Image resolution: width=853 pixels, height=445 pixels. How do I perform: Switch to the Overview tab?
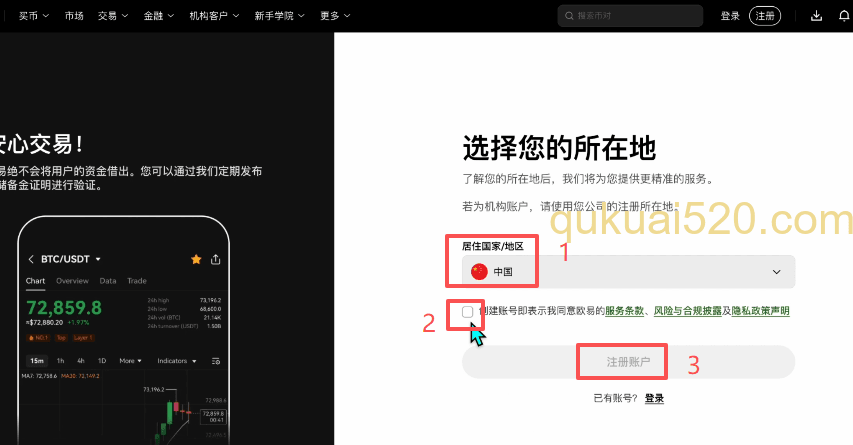point(72,281)
